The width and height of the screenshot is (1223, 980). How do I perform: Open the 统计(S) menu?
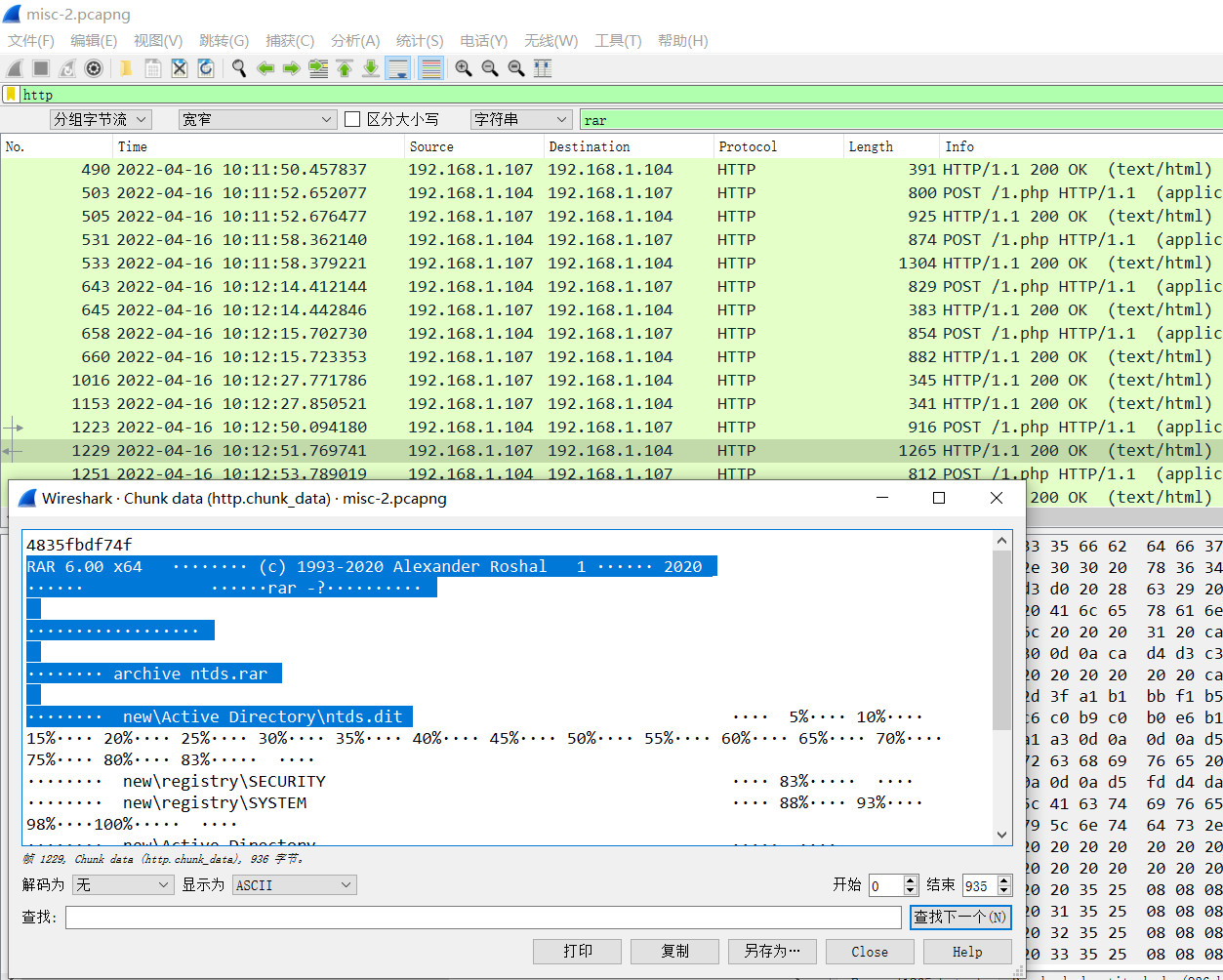click(420, 40)
